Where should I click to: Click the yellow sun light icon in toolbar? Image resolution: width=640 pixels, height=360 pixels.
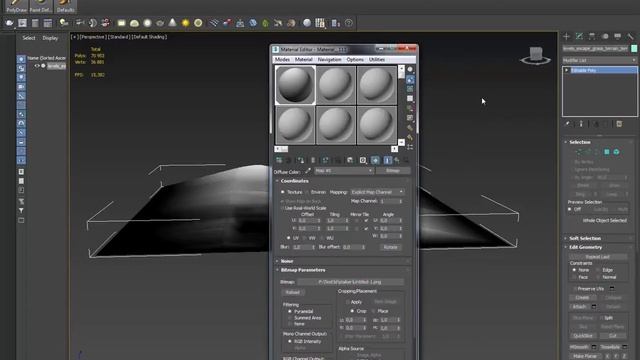185,23
